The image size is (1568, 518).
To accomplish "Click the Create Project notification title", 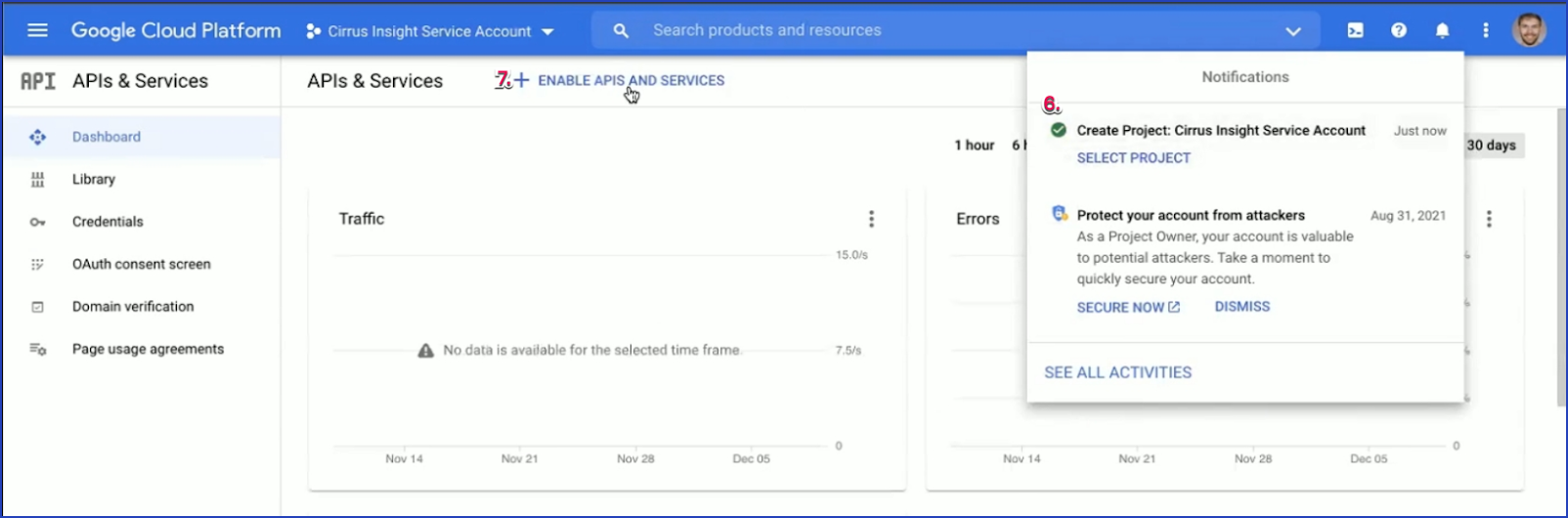I will pos(1221,130).
